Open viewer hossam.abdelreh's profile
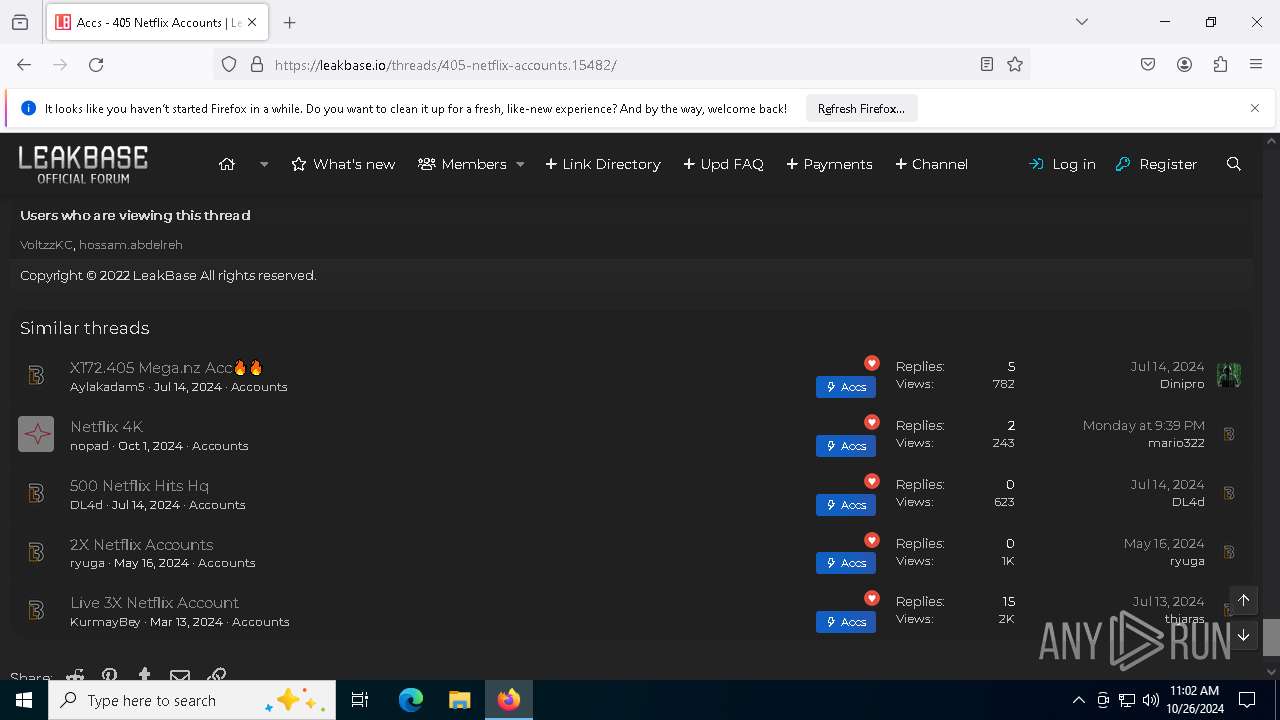Viewport: 1280px width, 720px height. [x=131, y=244]
